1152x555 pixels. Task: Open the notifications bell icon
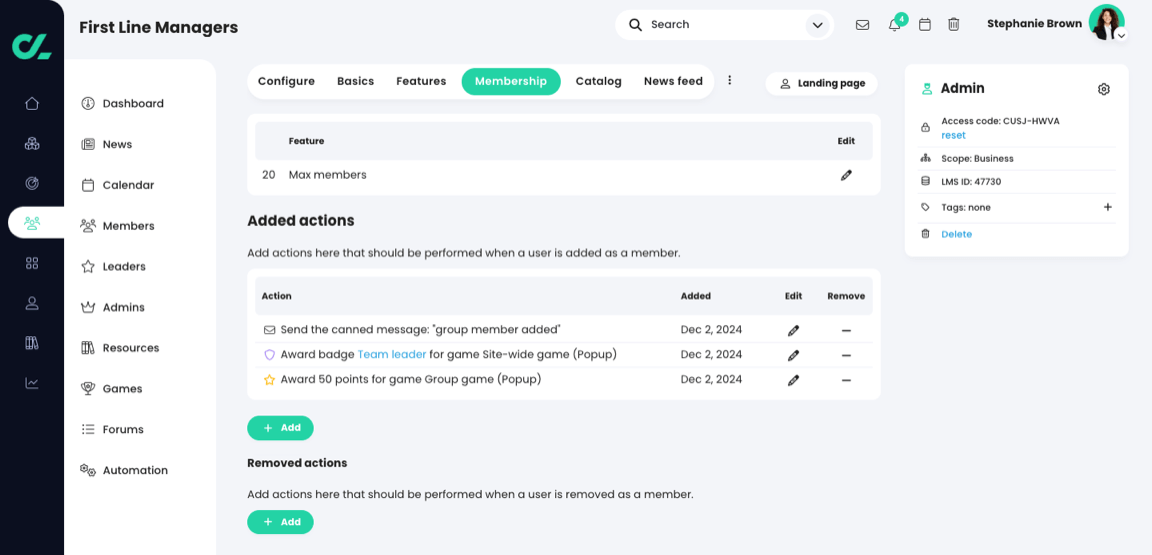[894, 25]
